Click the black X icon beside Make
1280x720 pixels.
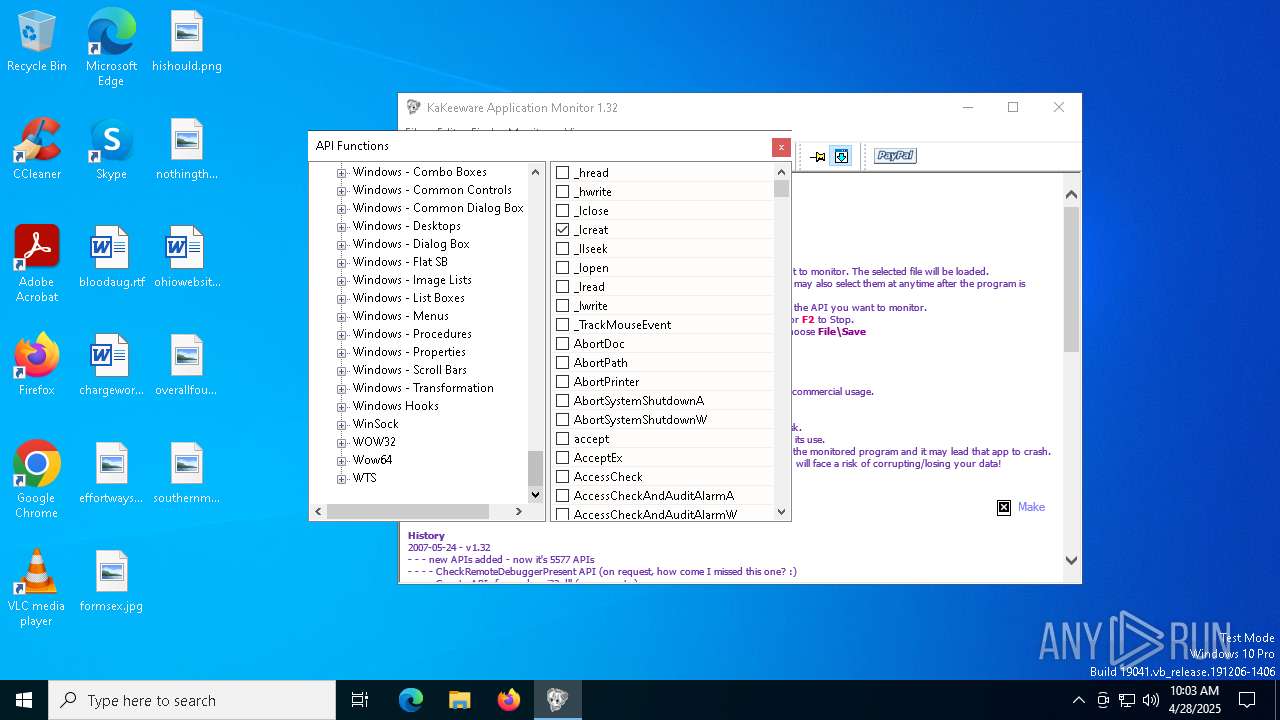pyautogui.click(x=1004, y=507)
